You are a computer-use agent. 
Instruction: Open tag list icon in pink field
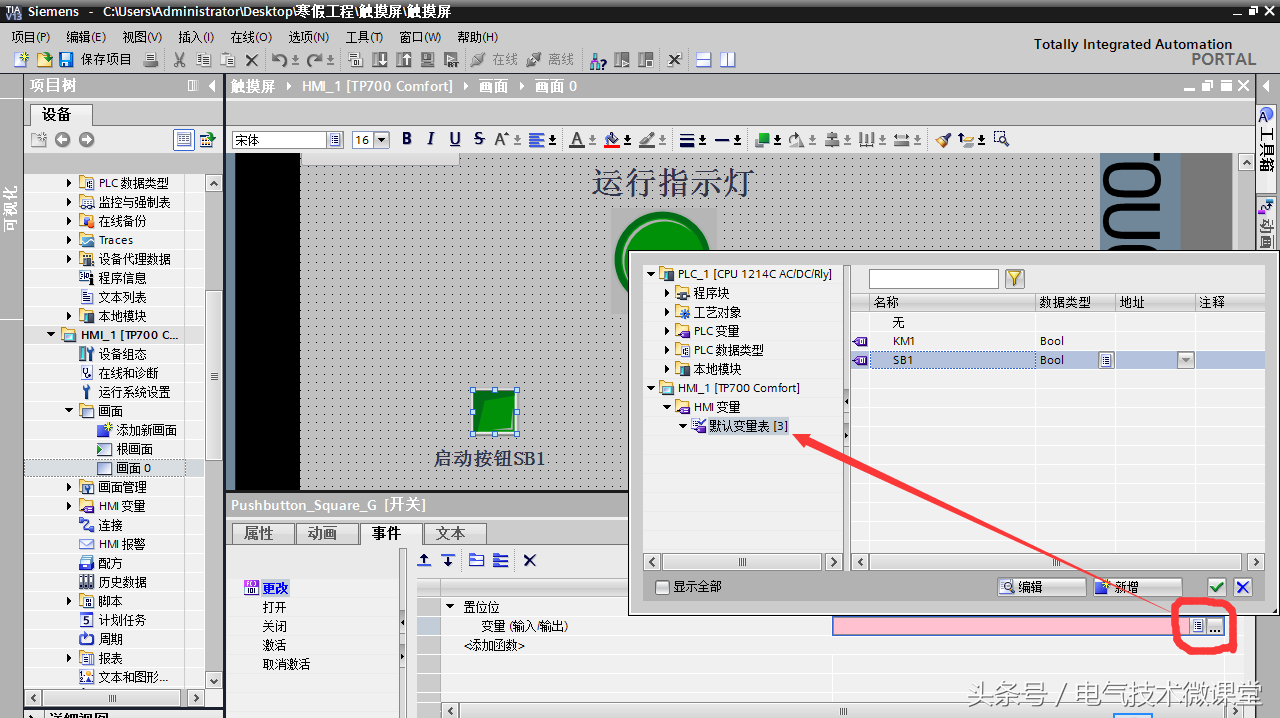click(x=1197, y=626)
